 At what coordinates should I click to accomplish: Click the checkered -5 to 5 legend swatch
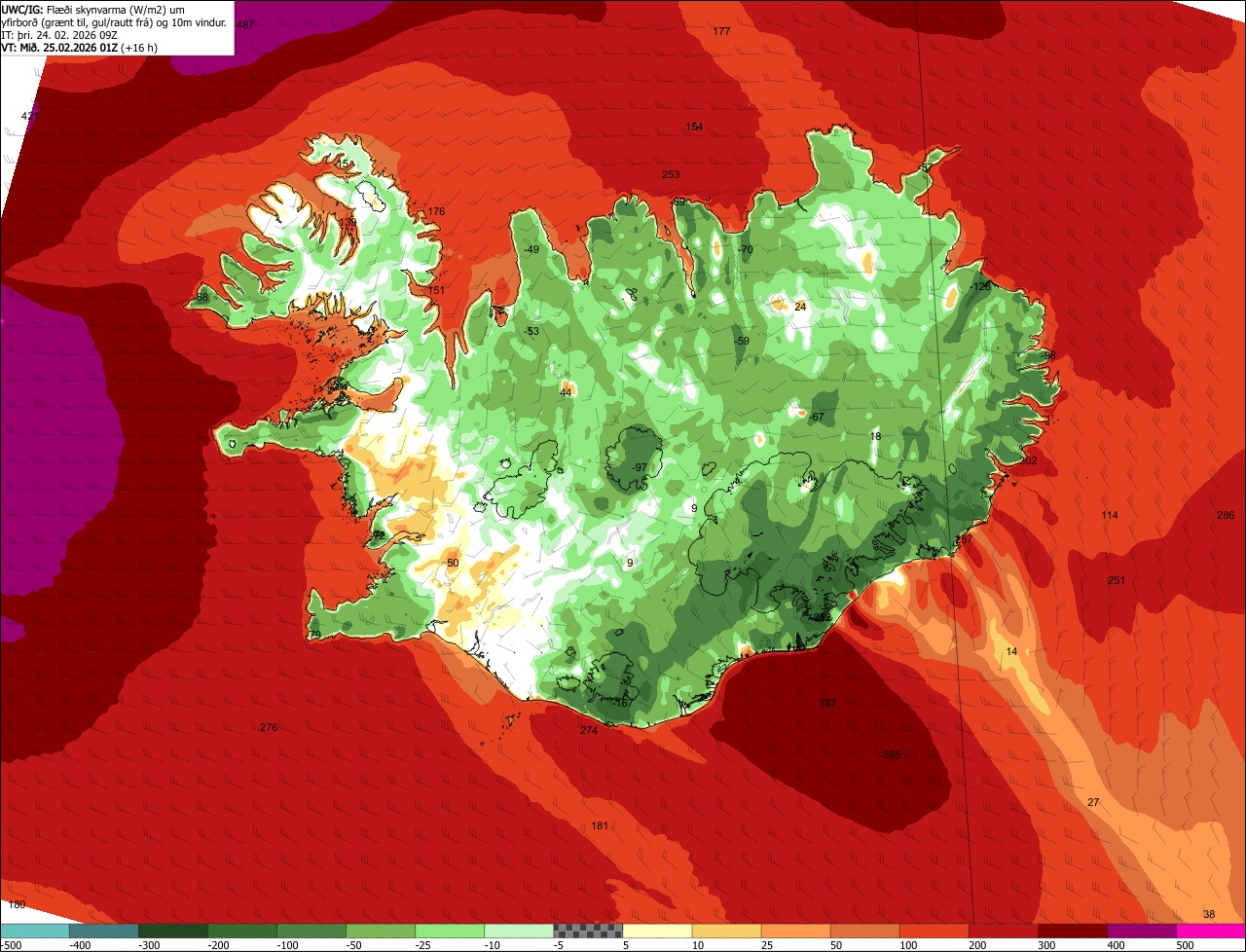click(x=588, y=931)
